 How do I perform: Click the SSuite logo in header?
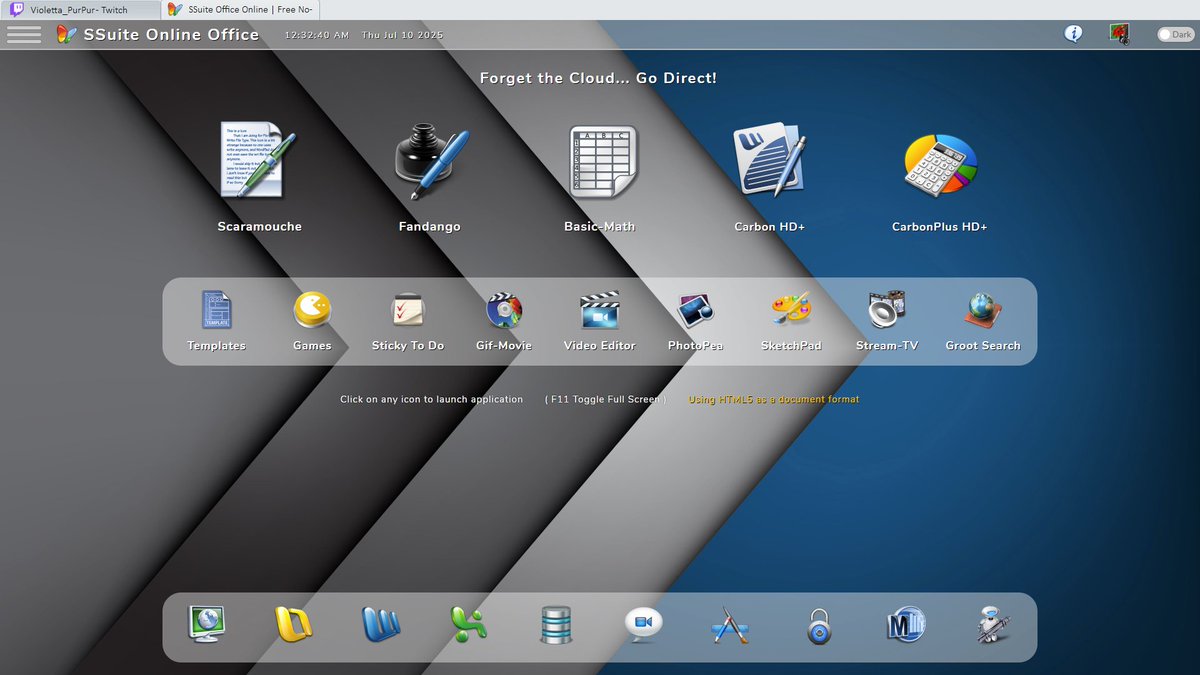pyautogui.click(x=66, y=34)
